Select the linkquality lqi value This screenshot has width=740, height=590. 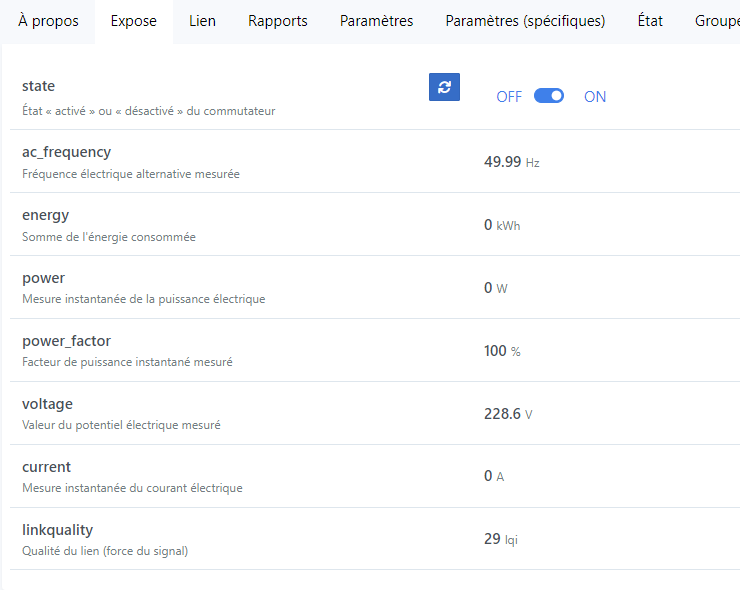click(x=500, y=539)
